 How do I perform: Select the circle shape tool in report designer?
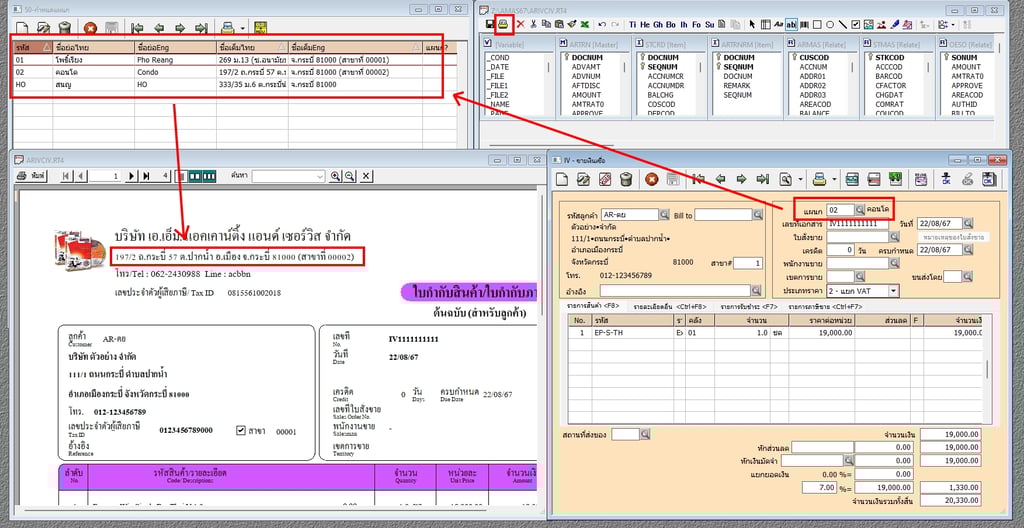pyautogui.click(x=829, y=25)
